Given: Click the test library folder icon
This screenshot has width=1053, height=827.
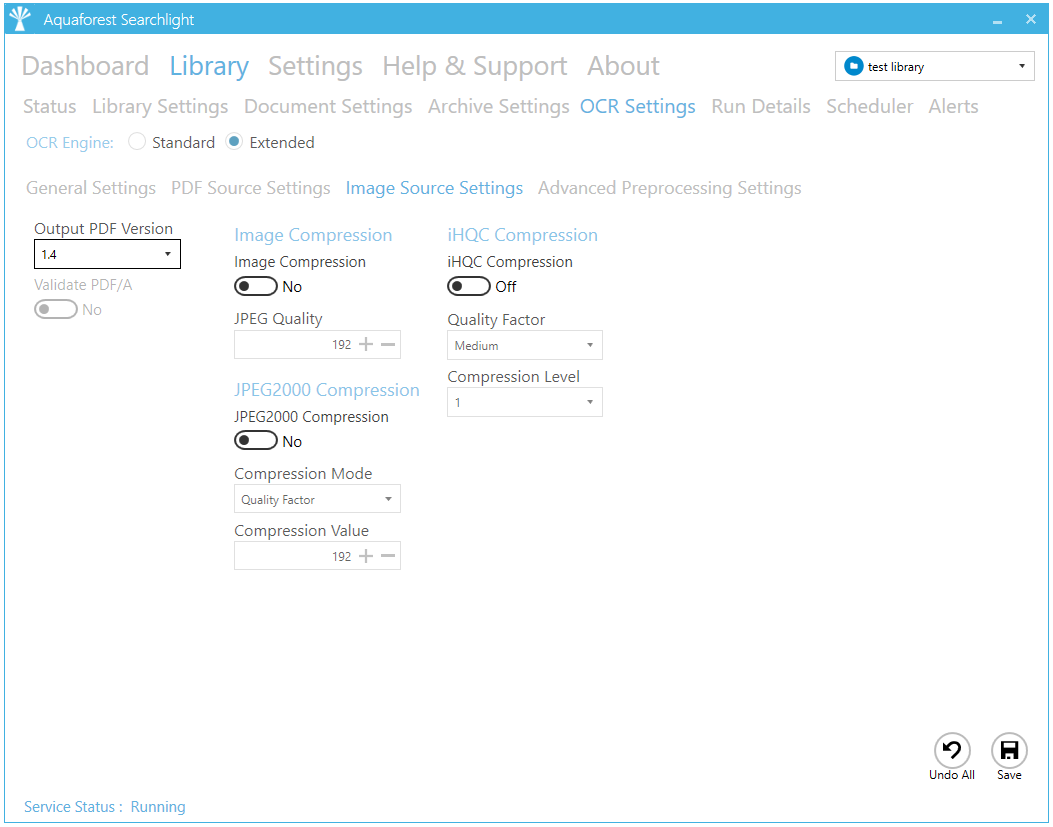Looking at the screenshot, I should [853, 67].
